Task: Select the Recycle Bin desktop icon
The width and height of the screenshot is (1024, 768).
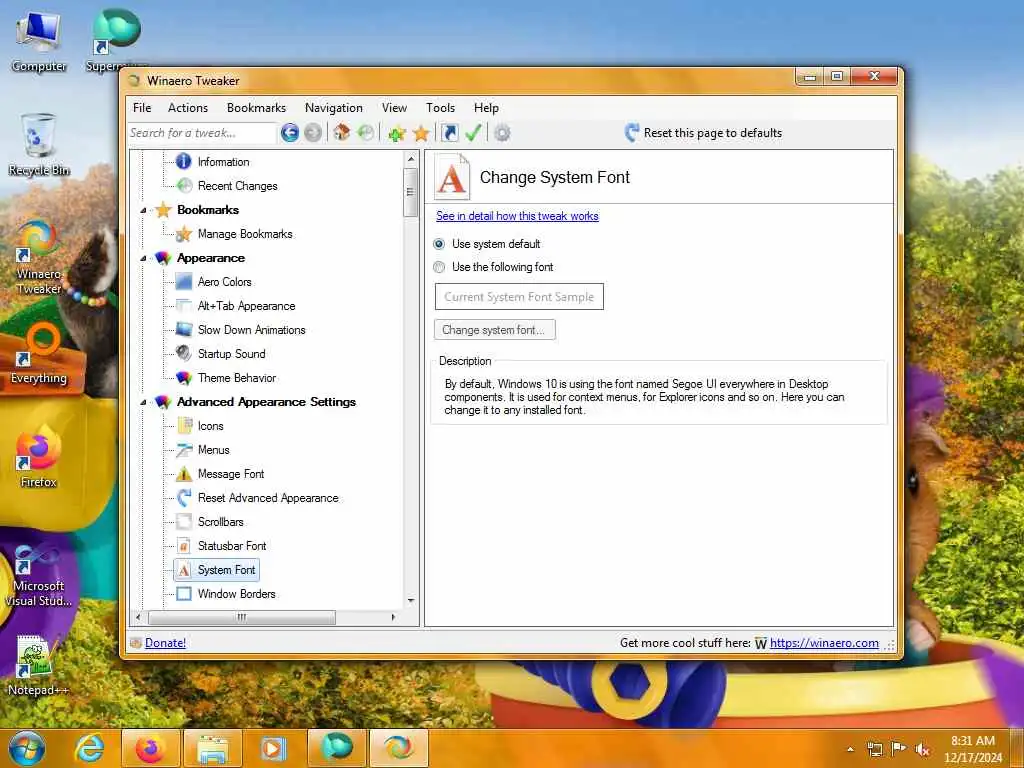Action: [x=39, y=145]
